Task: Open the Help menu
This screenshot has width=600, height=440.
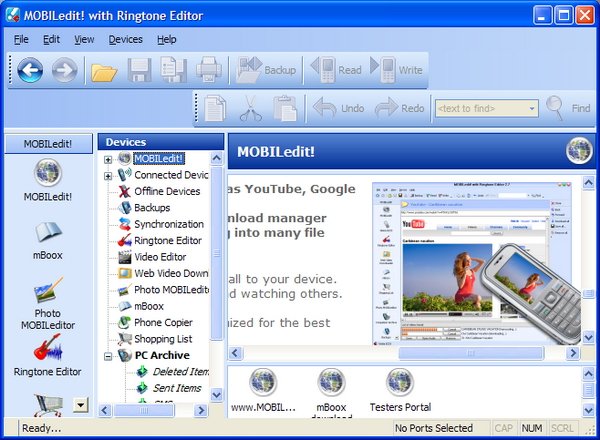Action: pos(166,39)
